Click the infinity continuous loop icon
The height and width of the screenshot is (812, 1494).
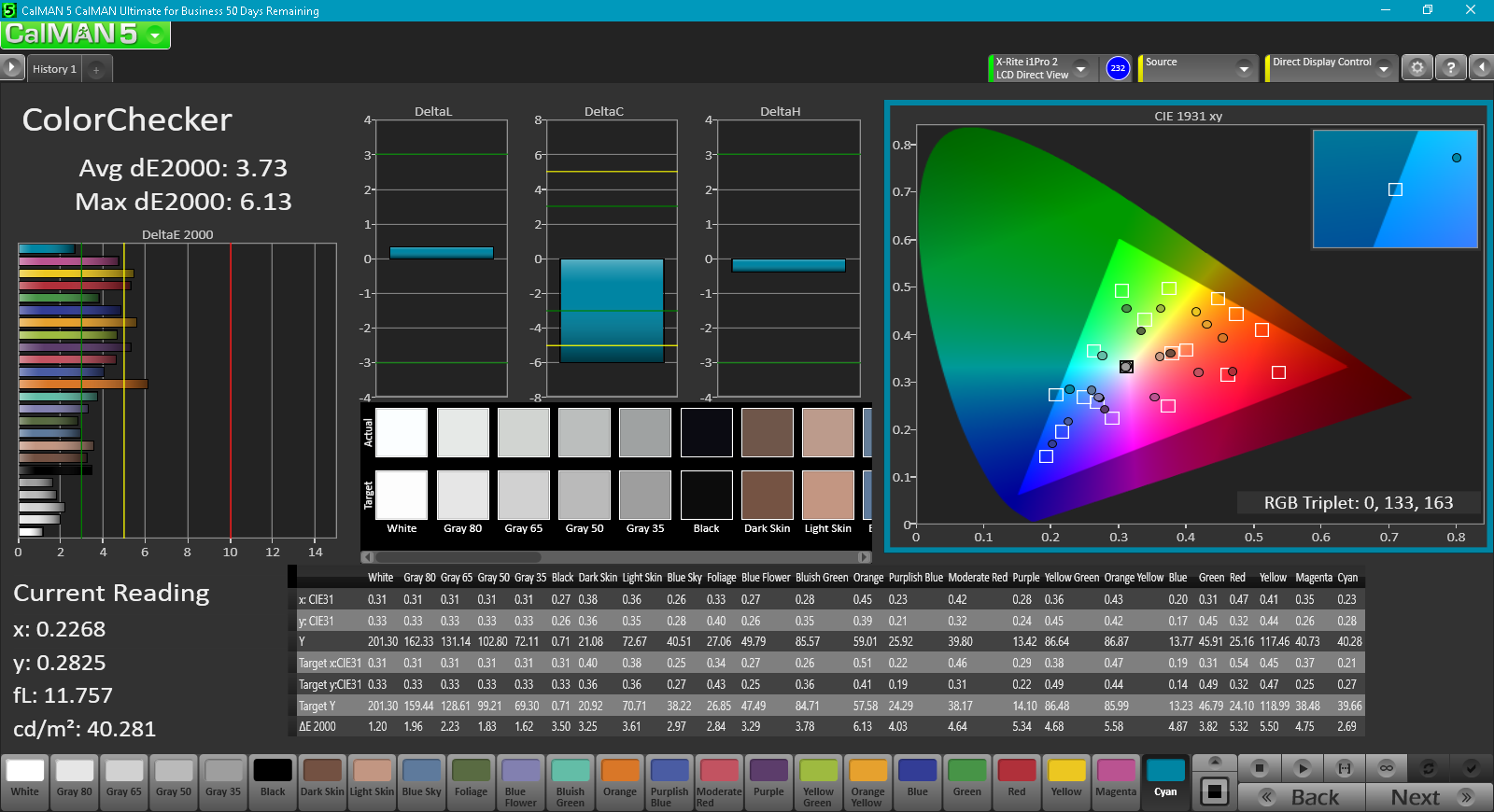(x=1387, y=768)
